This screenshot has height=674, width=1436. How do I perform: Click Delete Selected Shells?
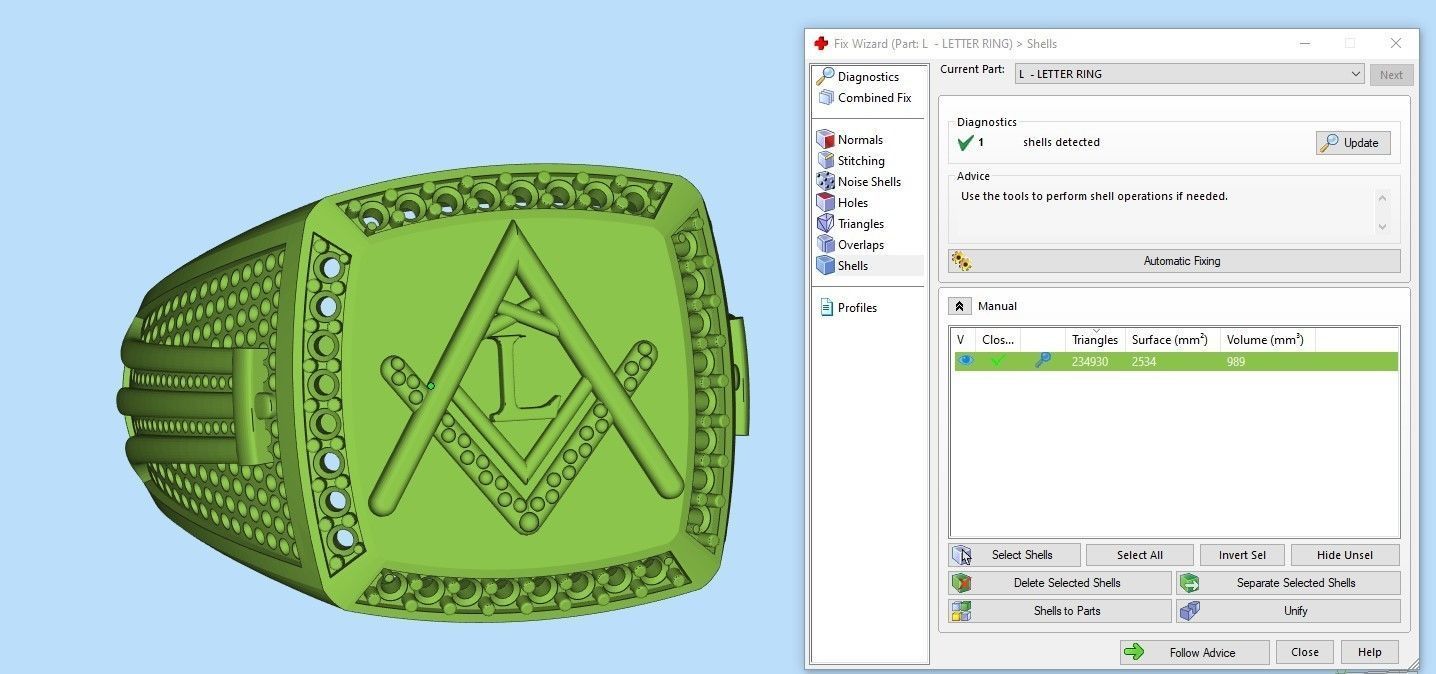(1059, 583)
